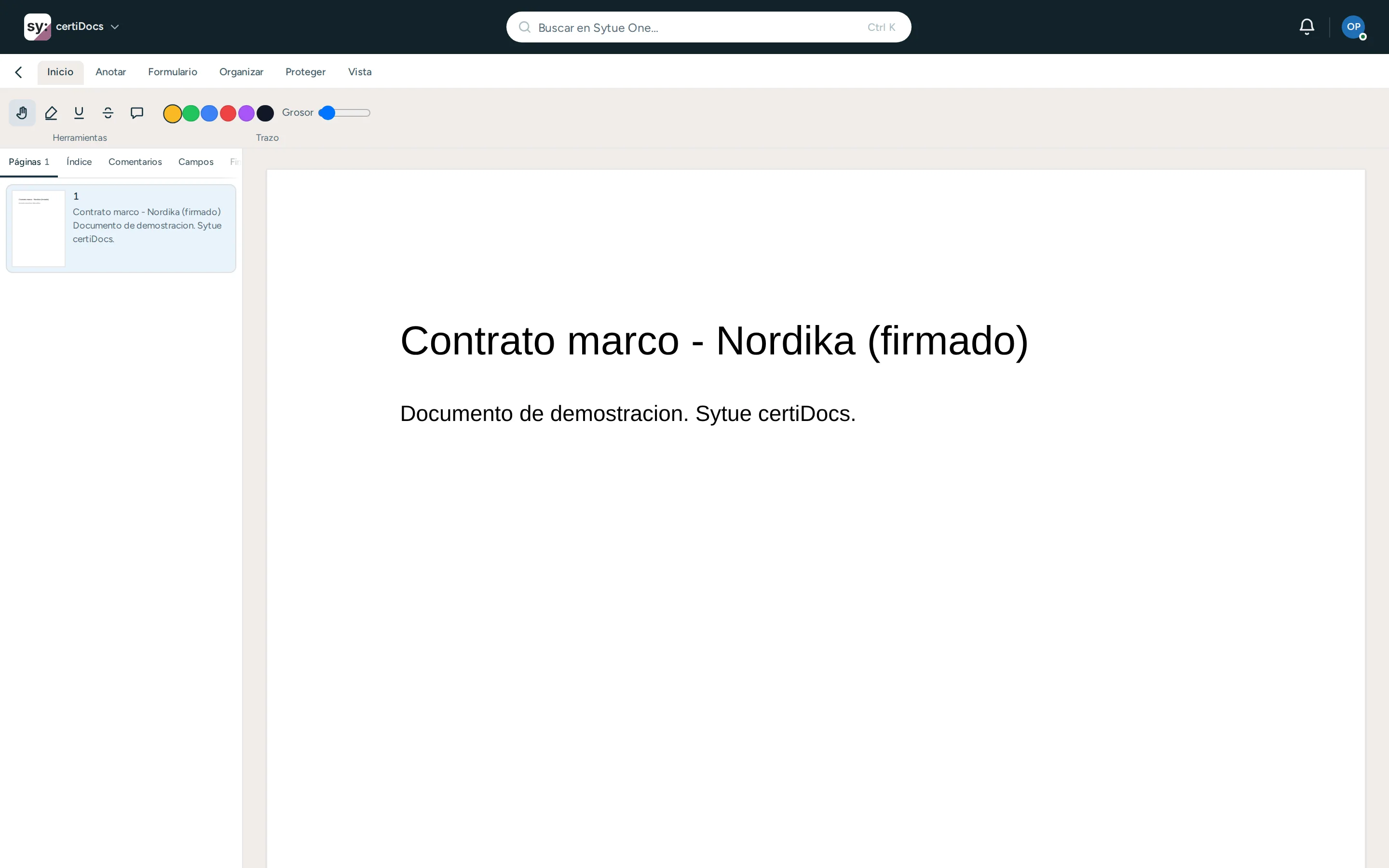Click the search magnifier icon
1389x868 pixels.
click(x=524, y=27)
